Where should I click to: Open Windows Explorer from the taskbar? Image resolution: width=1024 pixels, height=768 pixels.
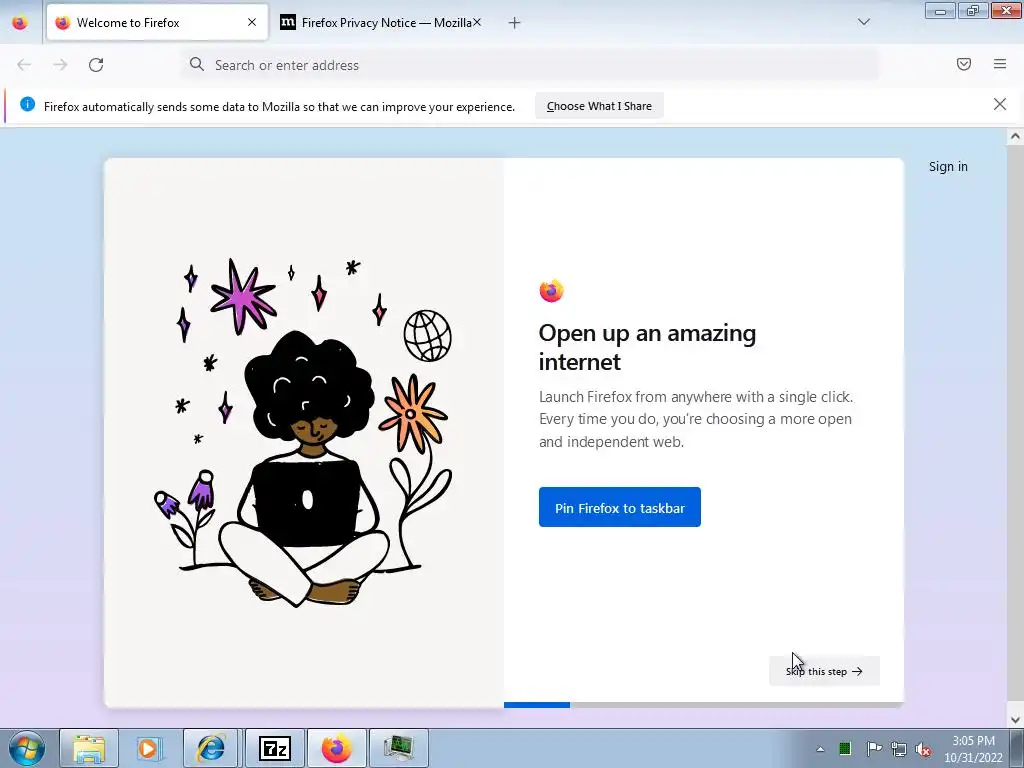click(x=89, y=748)
